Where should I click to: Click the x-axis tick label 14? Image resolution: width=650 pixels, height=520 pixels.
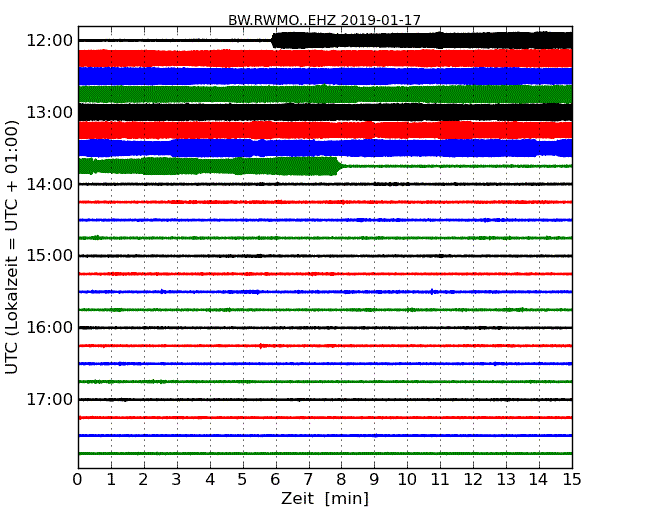[538, 480]
